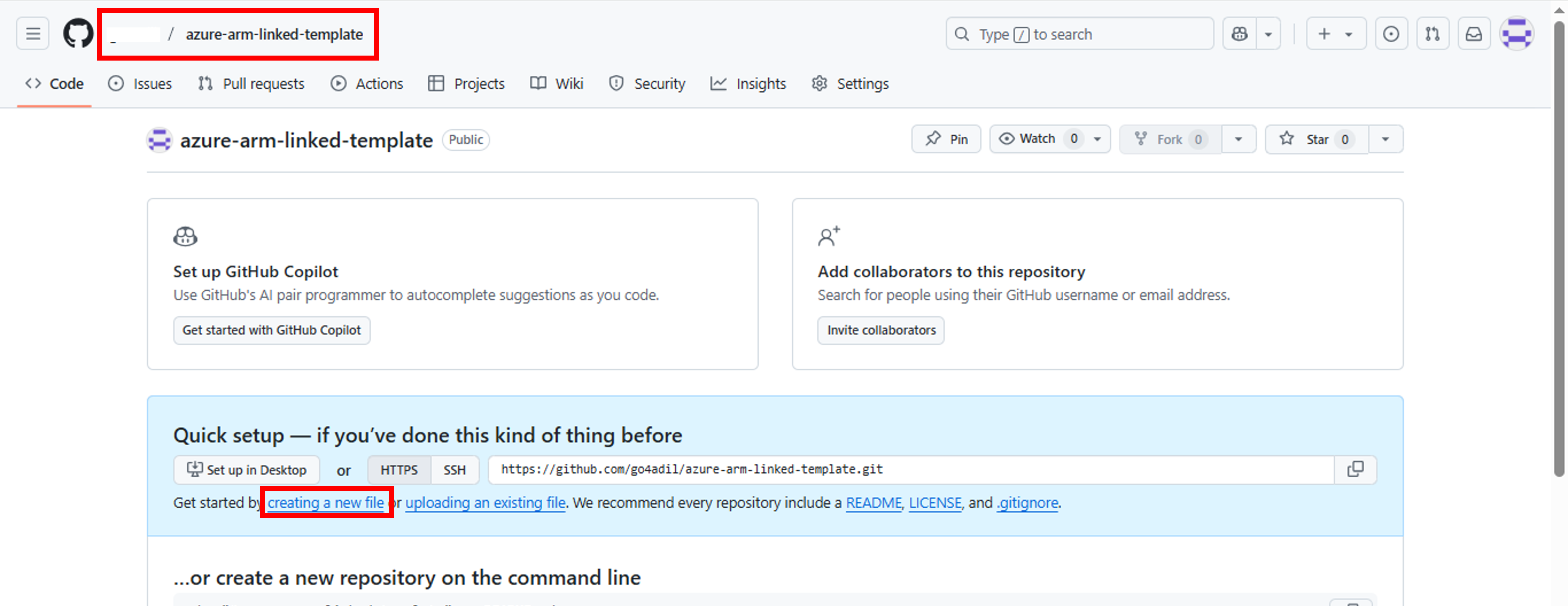This screenshot has height=606, width=1568.
Task: Open the notifications inbox icon
Action: 1474,33
